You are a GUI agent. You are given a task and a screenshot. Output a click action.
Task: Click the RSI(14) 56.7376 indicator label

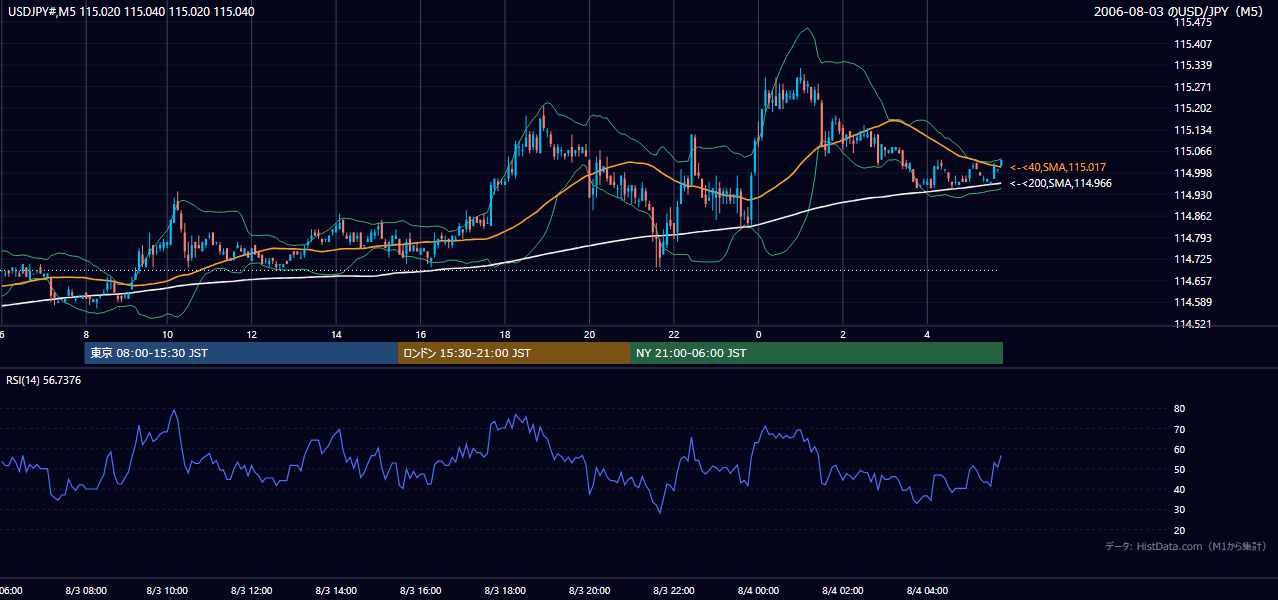[x=44, y=380]
